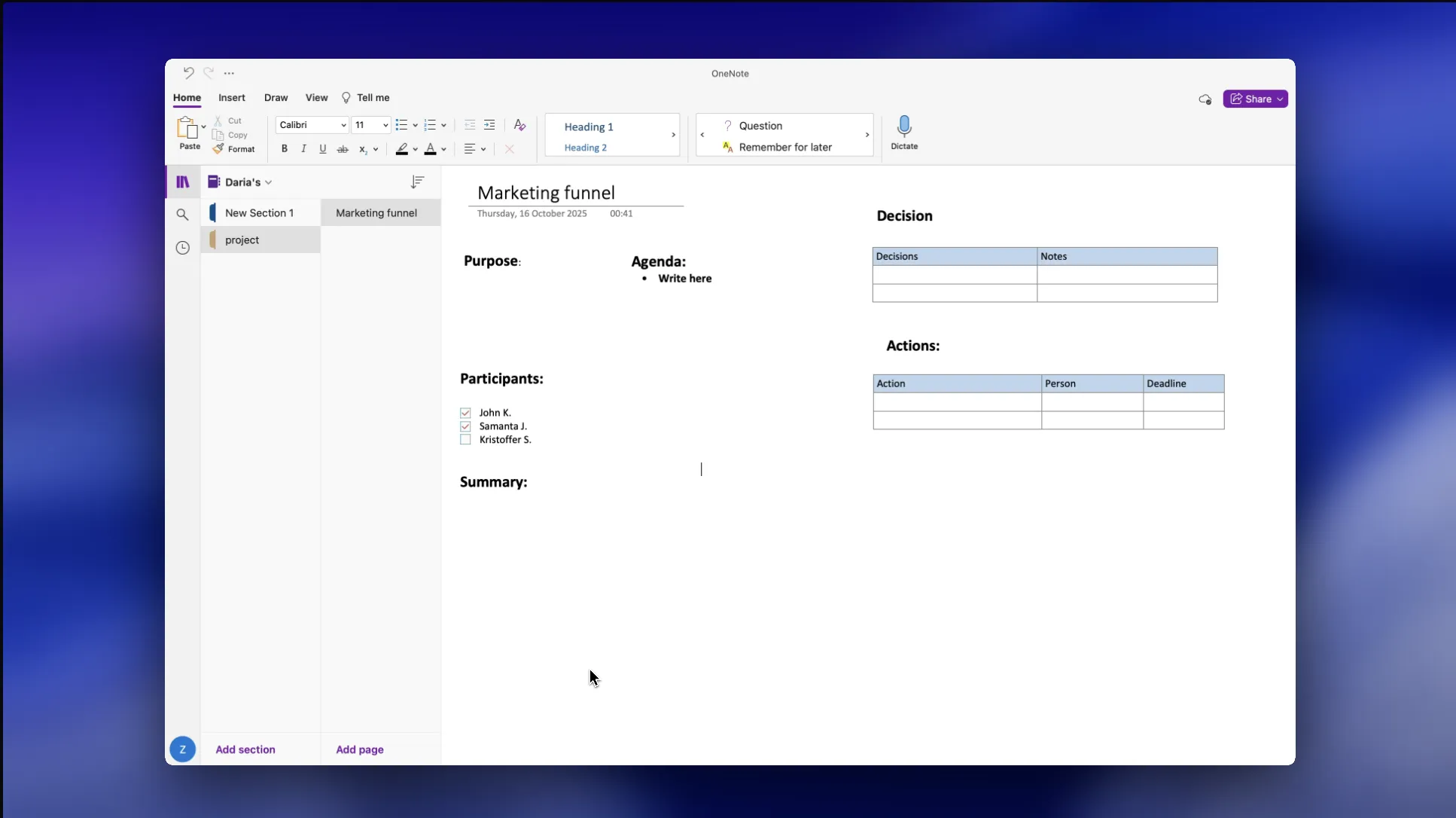The image size is (1456, 818).
Task: Open the search icon in the sidebar
Action: (x=182, y=214)
